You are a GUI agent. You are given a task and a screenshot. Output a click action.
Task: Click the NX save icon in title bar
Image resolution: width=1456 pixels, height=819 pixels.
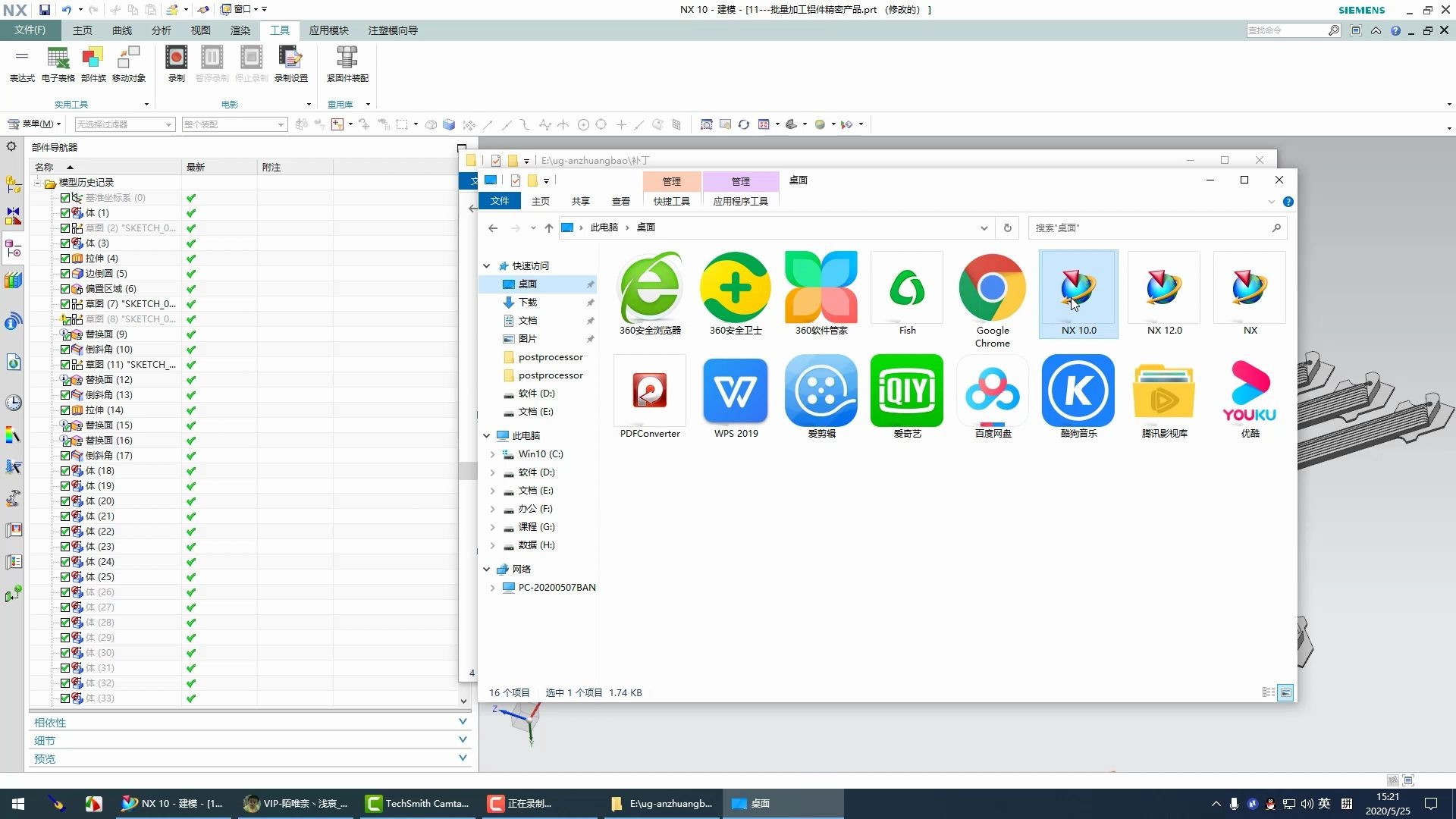[45, 10]
